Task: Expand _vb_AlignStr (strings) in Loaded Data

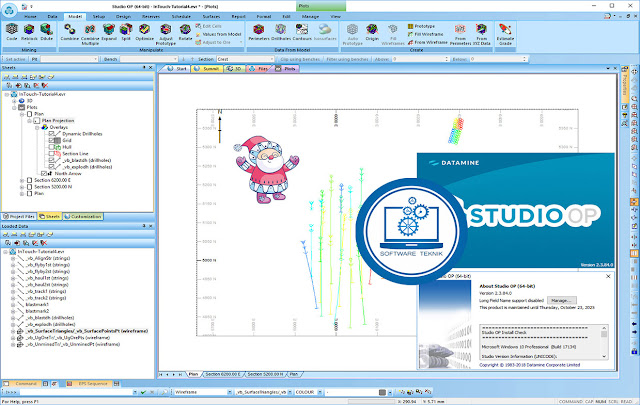Action: click(x=13, y=258)
